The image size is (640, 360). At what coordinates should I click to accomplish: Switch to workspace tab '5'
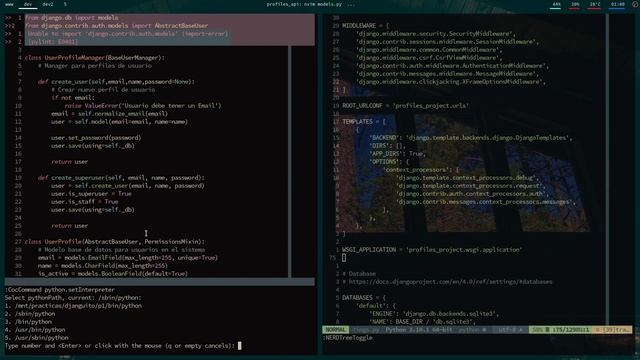(65, 4)
